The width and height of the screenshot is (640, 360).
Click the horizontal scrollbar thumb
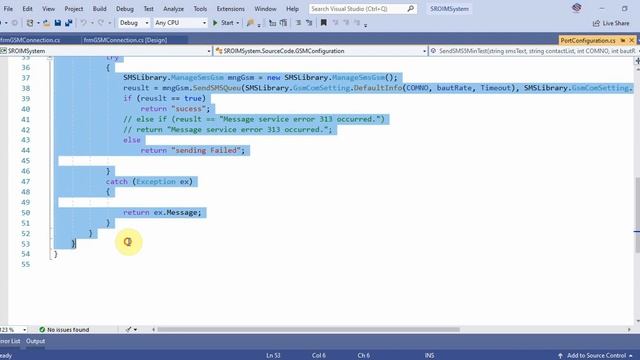(309, 329)
